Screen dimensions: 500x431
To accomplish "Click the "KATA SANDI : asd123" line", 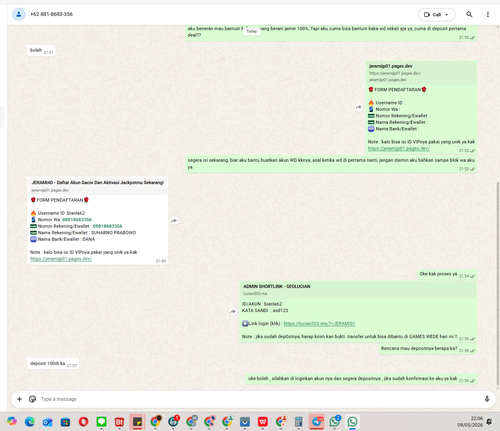I will click(265, 310).
